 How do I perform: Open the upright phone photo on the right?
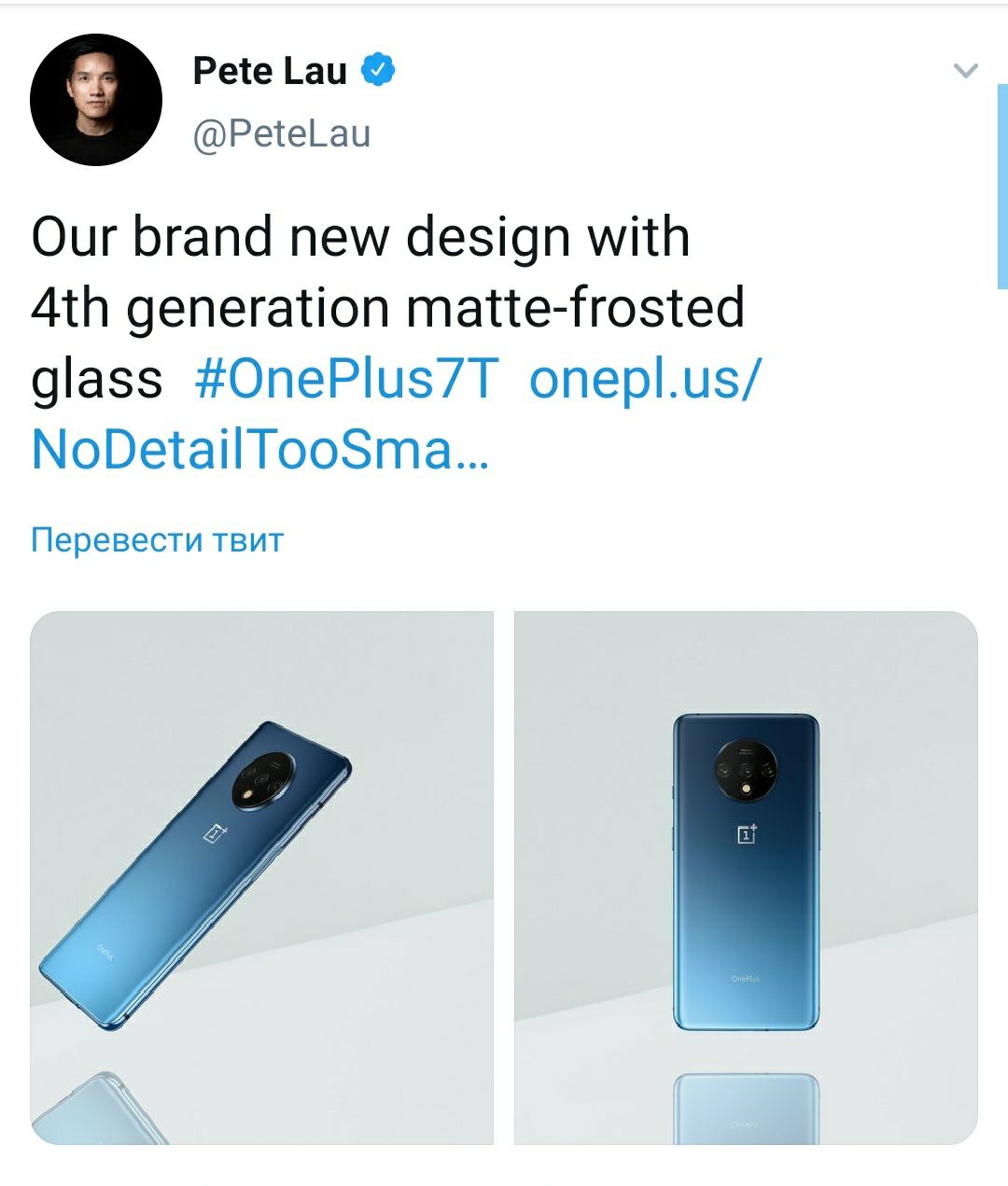(x=746, y=877)
